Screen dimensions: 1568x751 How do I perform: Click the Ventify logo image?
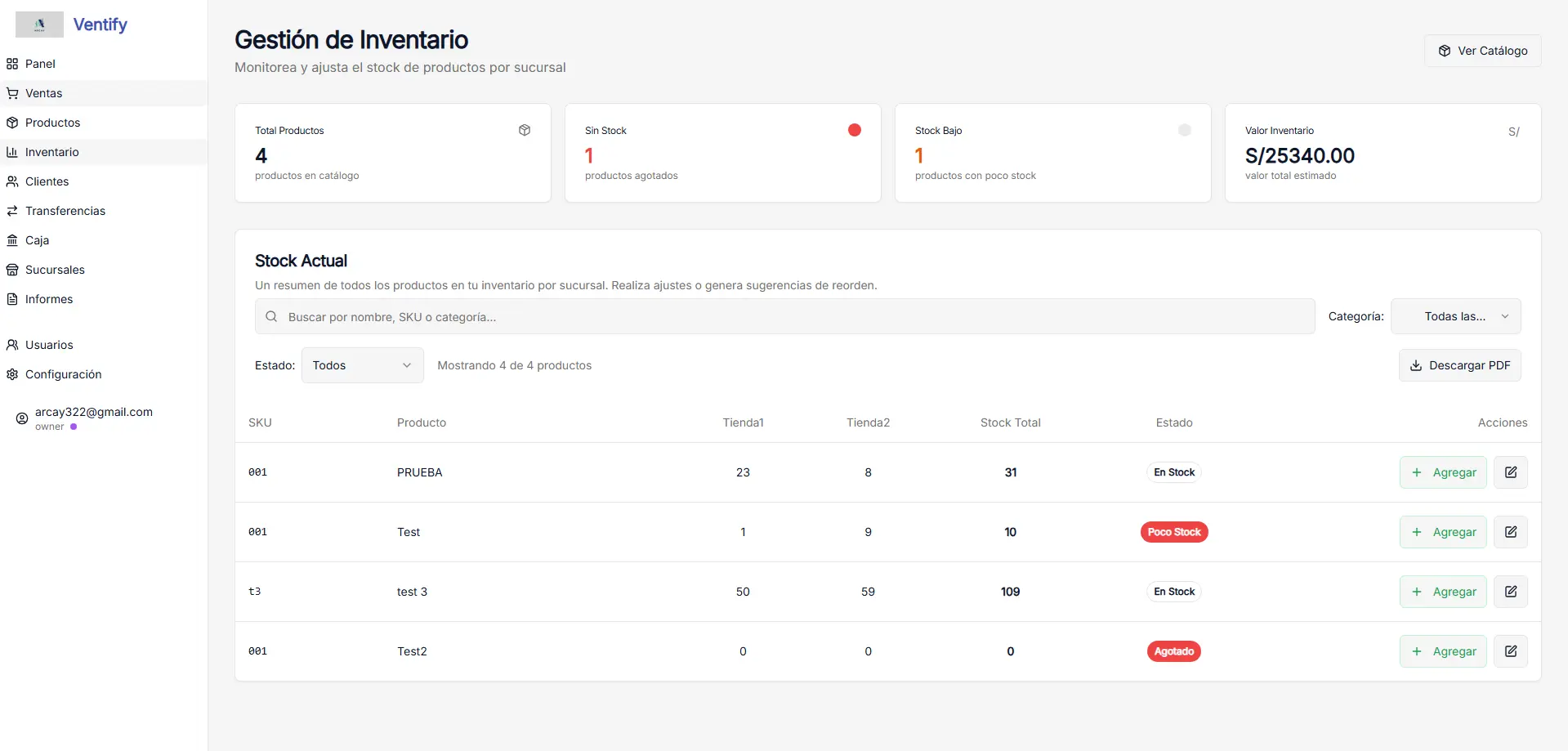tap(39, 25)
